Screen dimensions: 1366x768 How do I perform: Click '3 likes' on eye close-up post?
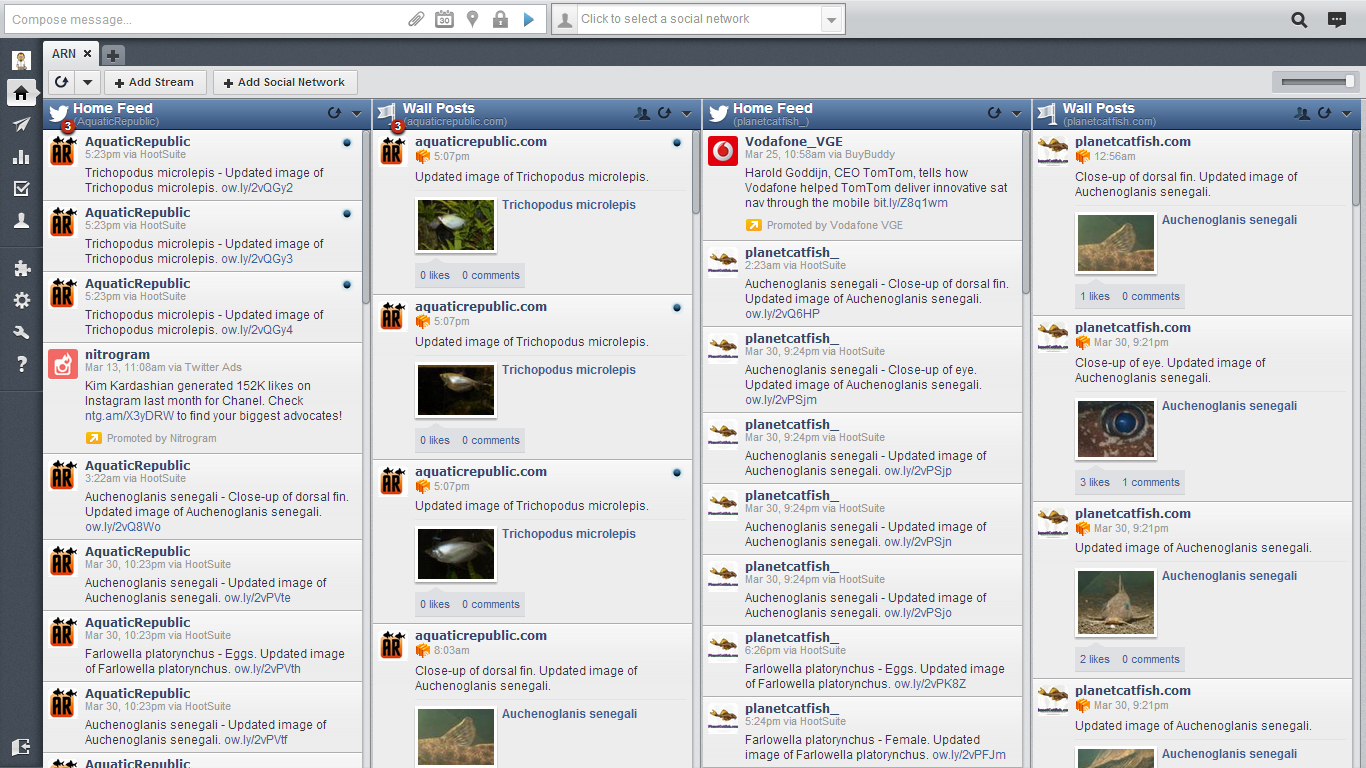pyautogui.click(x=1095, y=482)
